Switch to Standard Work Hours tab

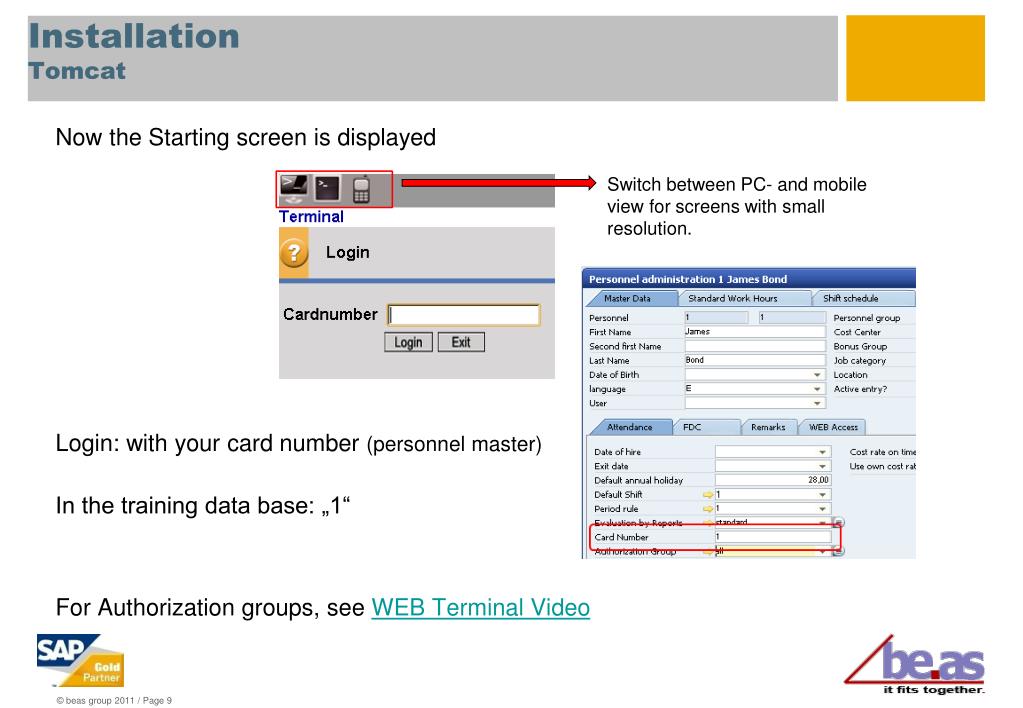pyautogui.click(x=733, y=298)
